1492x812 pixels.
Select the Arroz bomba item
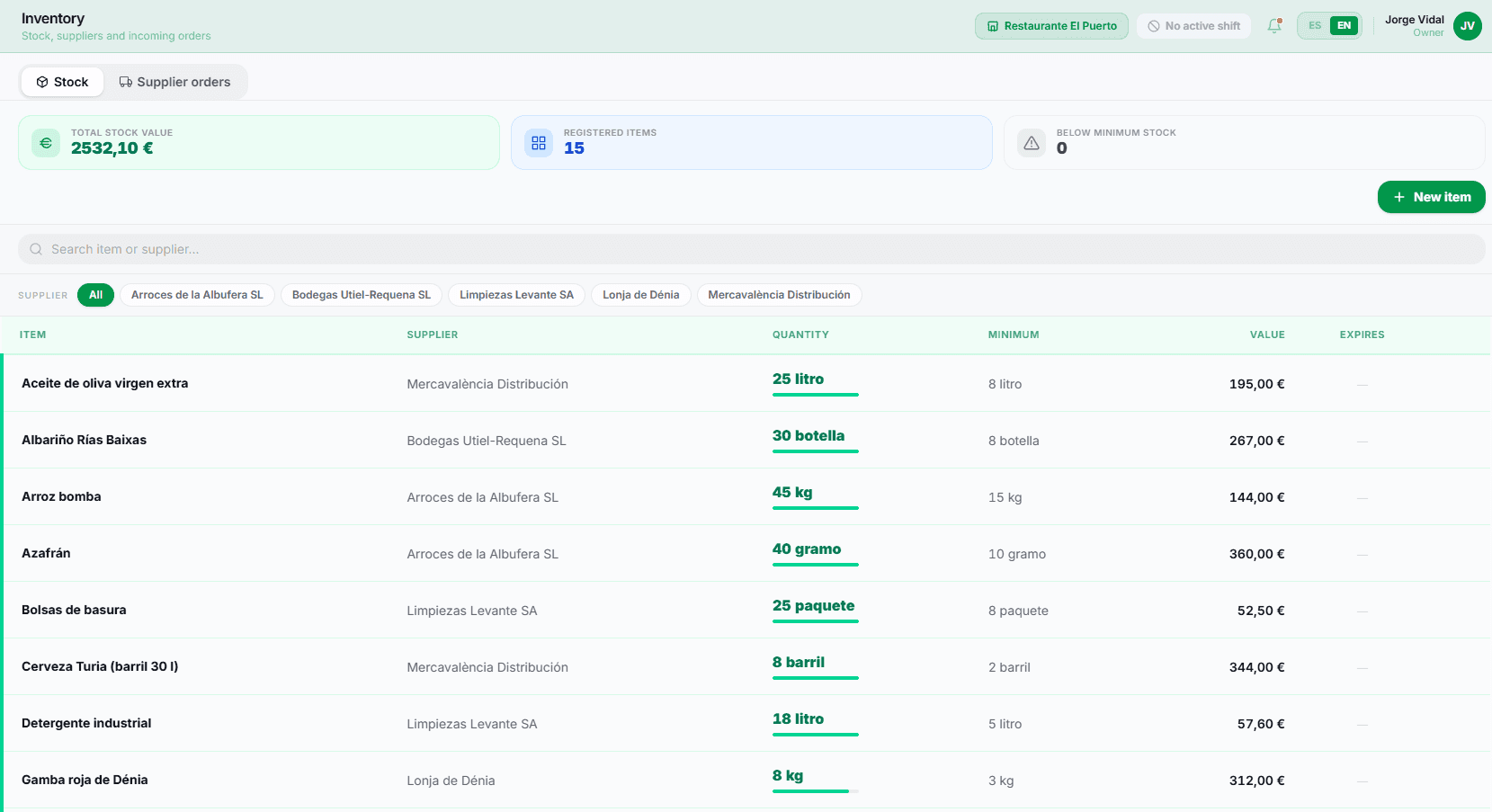pyautogui.click(x=61, y=496)
